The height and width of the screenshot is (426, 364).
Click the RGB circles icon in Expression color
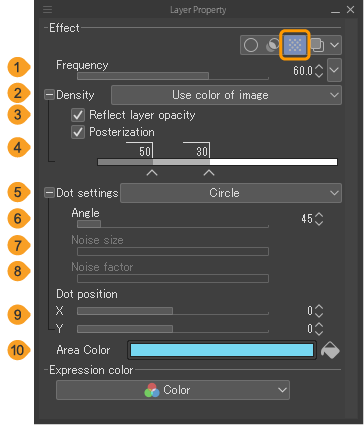pos(152,390)
